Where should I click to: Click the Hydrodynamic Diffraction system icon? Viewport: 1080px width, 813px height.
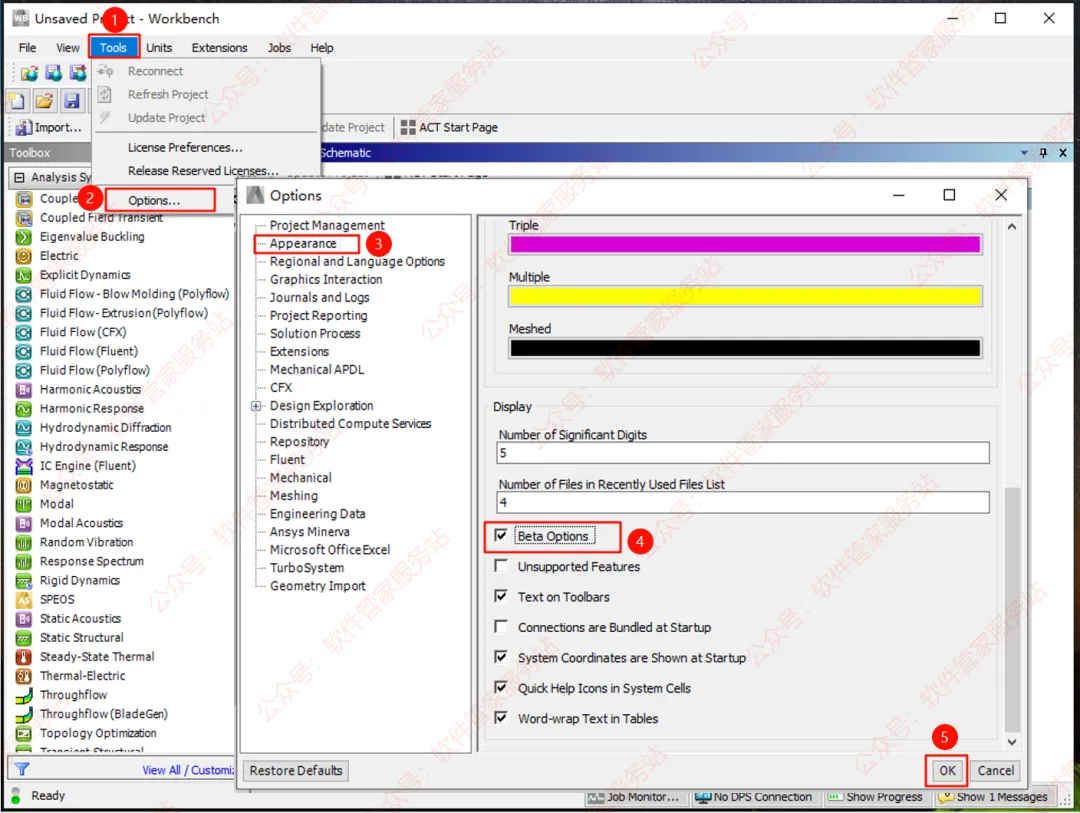(x=23, y=428)
